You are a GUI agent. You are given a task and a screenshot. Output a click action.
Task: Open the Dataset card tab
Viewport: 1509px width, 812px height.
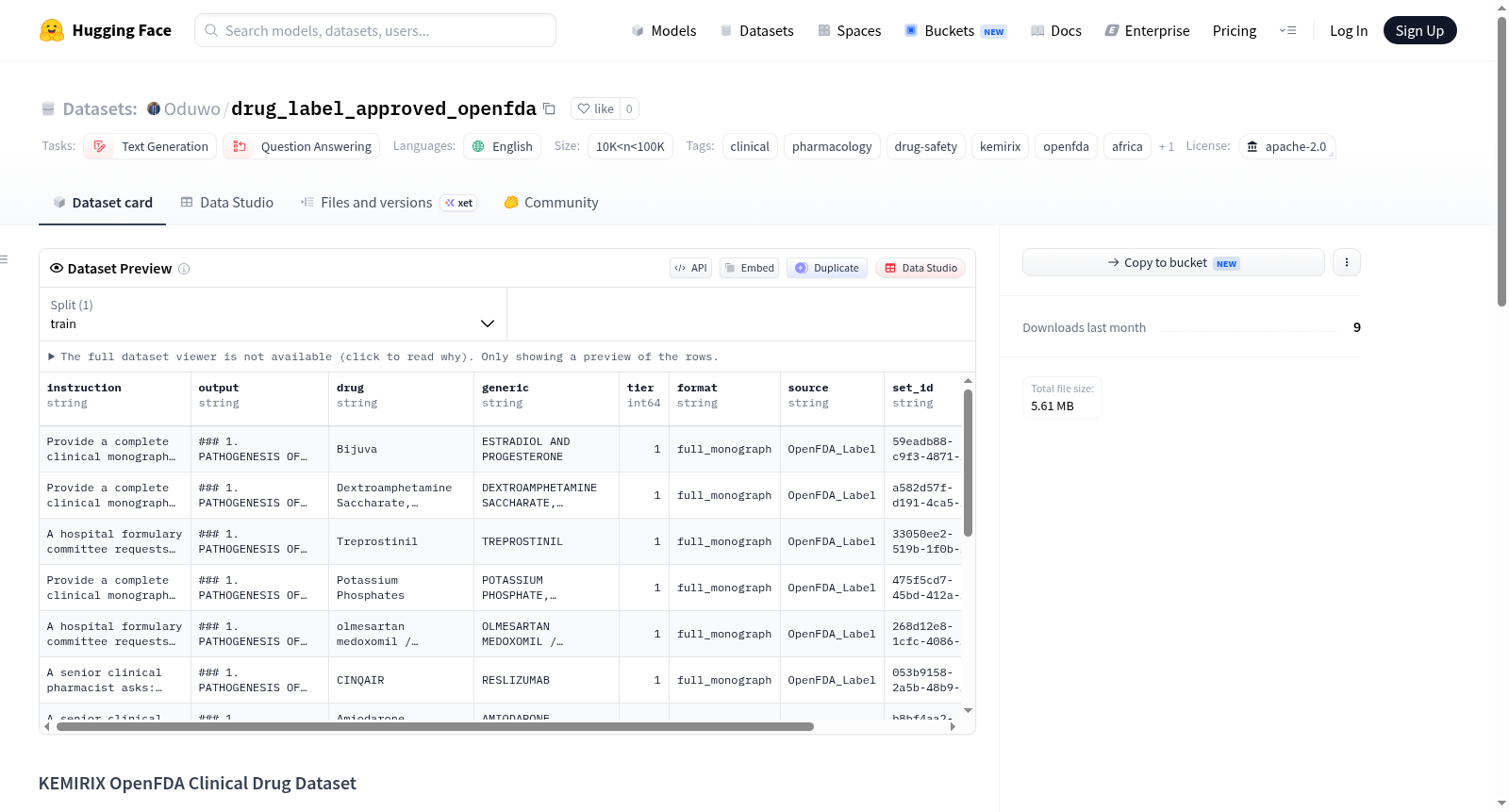click(x=102, y=203)
